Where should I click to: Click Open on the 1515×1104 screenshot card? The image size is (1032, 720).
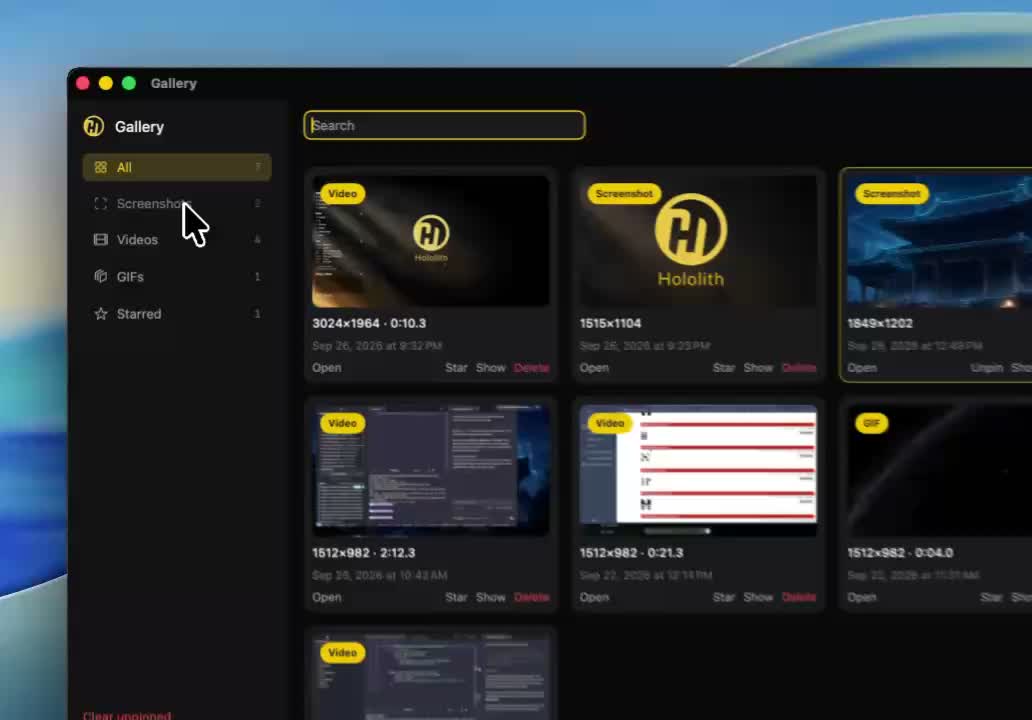point(594,367)
